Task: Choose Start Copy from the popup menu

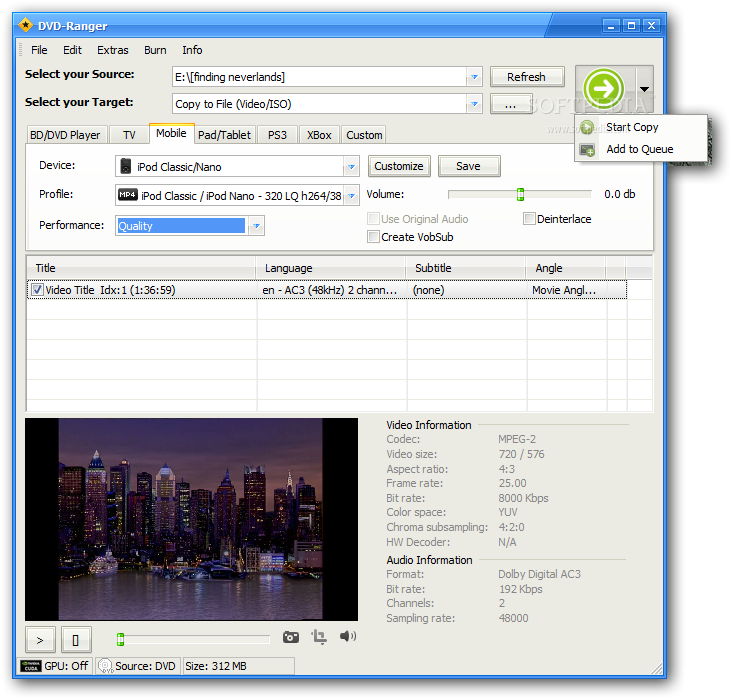Action: tap(632, 127)
